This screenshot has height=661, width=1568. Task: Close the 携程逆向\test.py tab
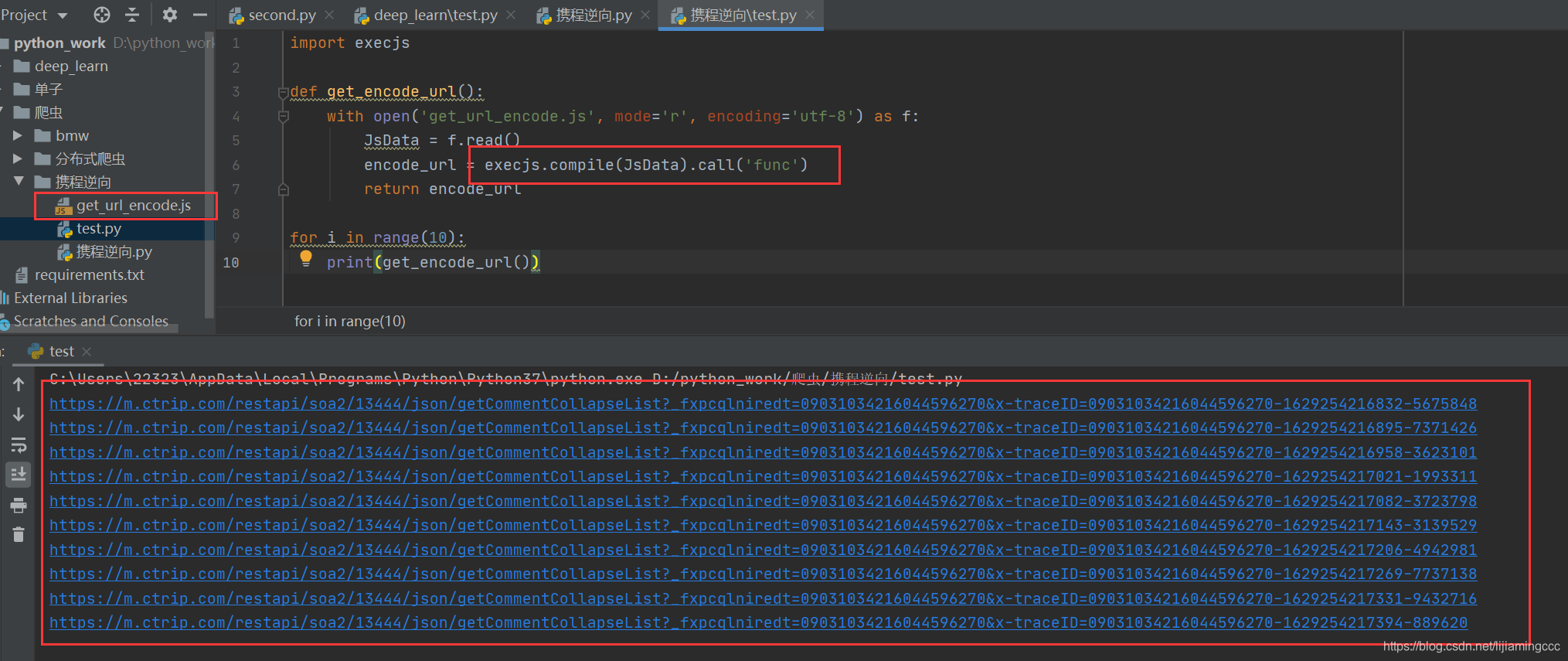click(810, 15)
